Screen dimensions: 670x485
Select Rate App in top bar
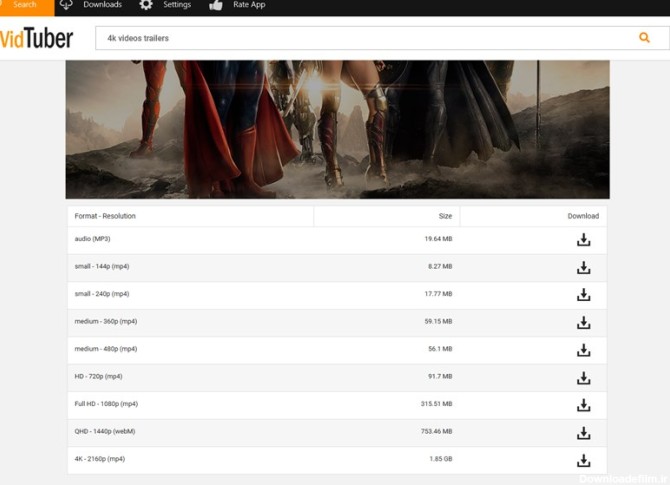click(x=238, y=6)
